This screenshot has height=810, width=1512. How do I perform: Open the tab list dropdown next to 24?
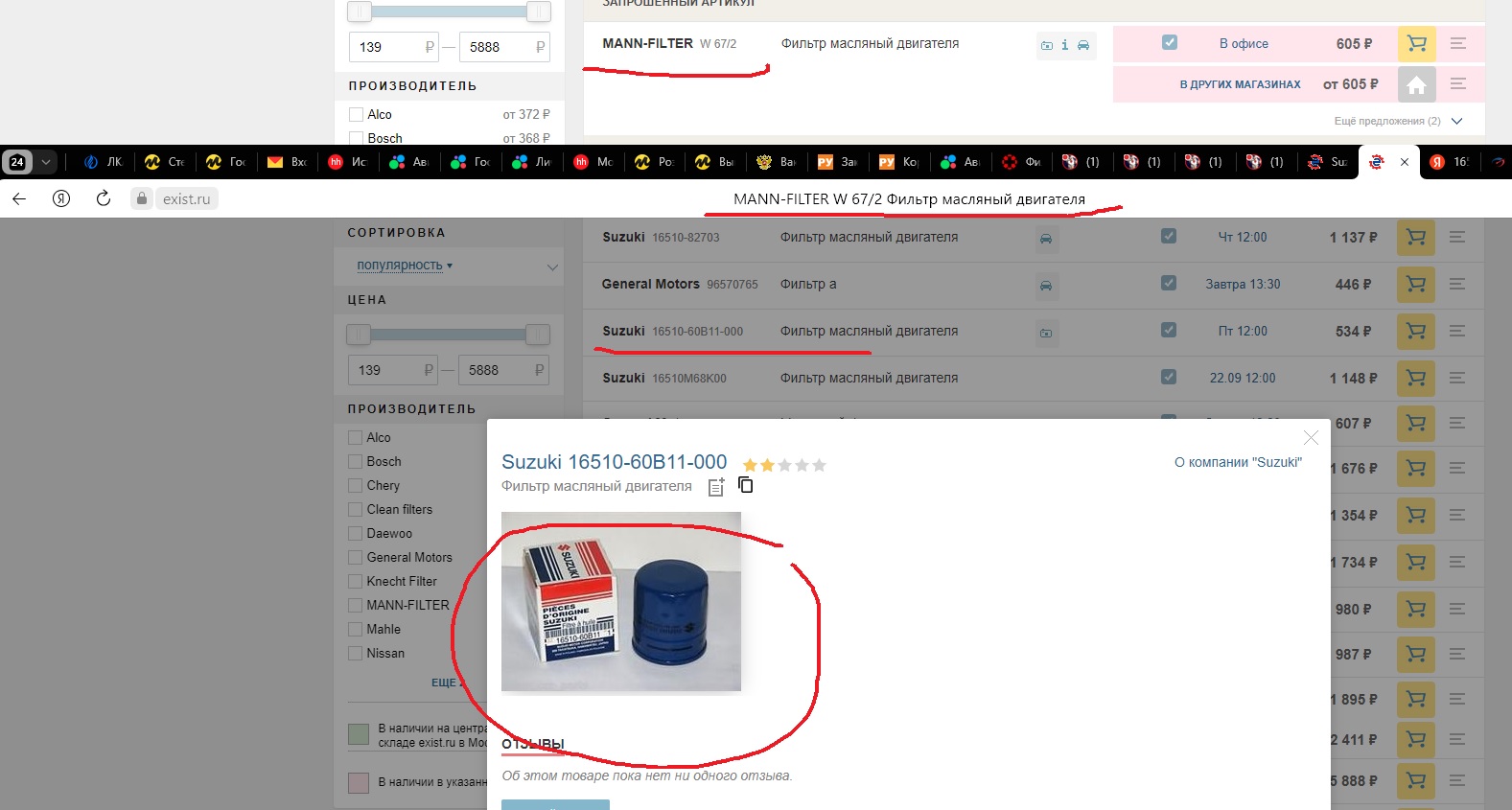tap(45, 162)
